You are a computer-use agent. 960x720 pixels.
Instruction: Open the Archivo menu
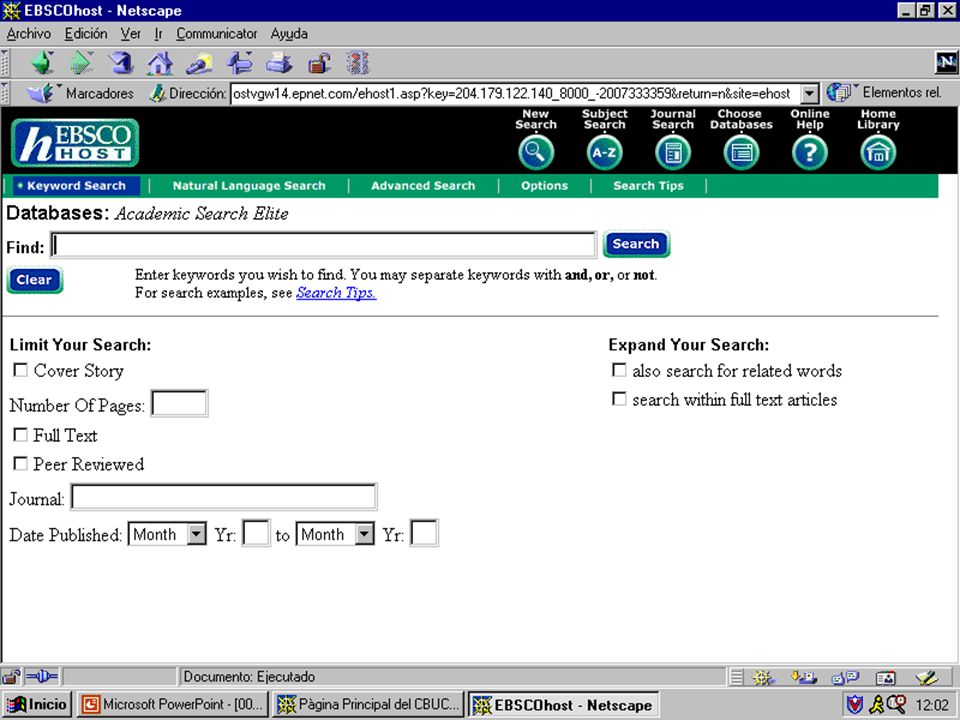click(29, 34)
